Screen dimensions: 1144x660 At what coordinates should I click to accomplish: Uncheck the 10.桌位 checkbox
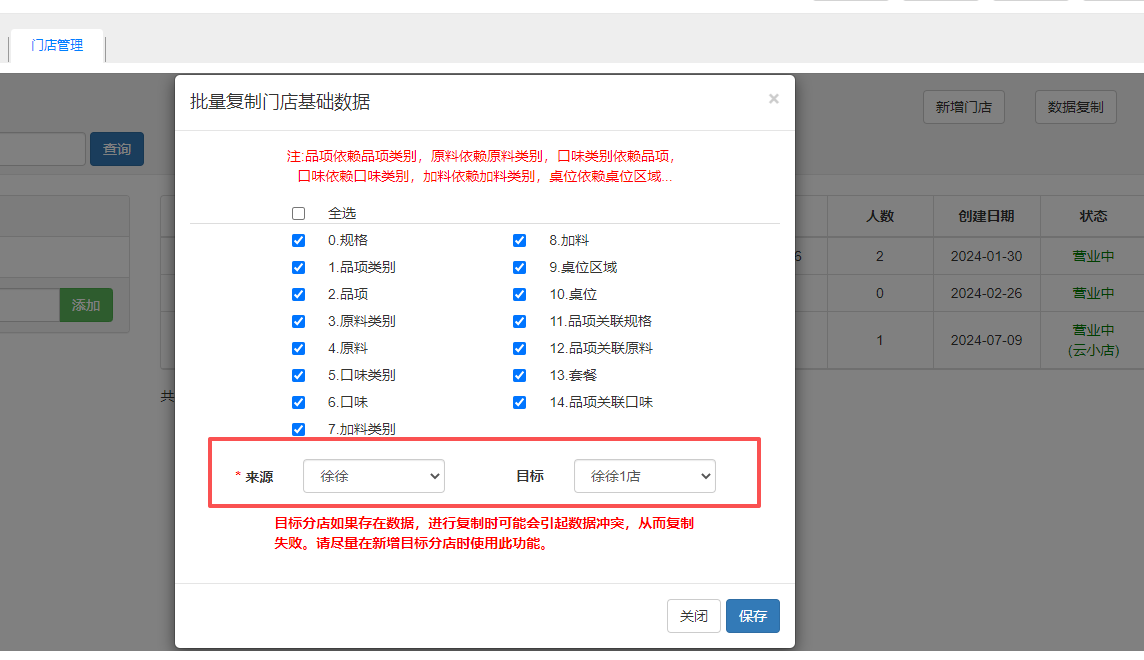pos(519,294)
